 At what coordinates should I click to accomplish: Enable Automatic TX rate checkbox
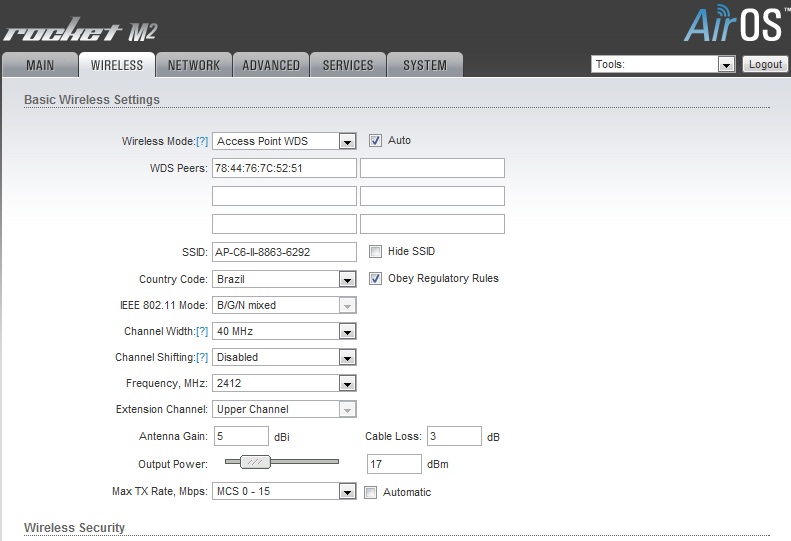(370, 493)
